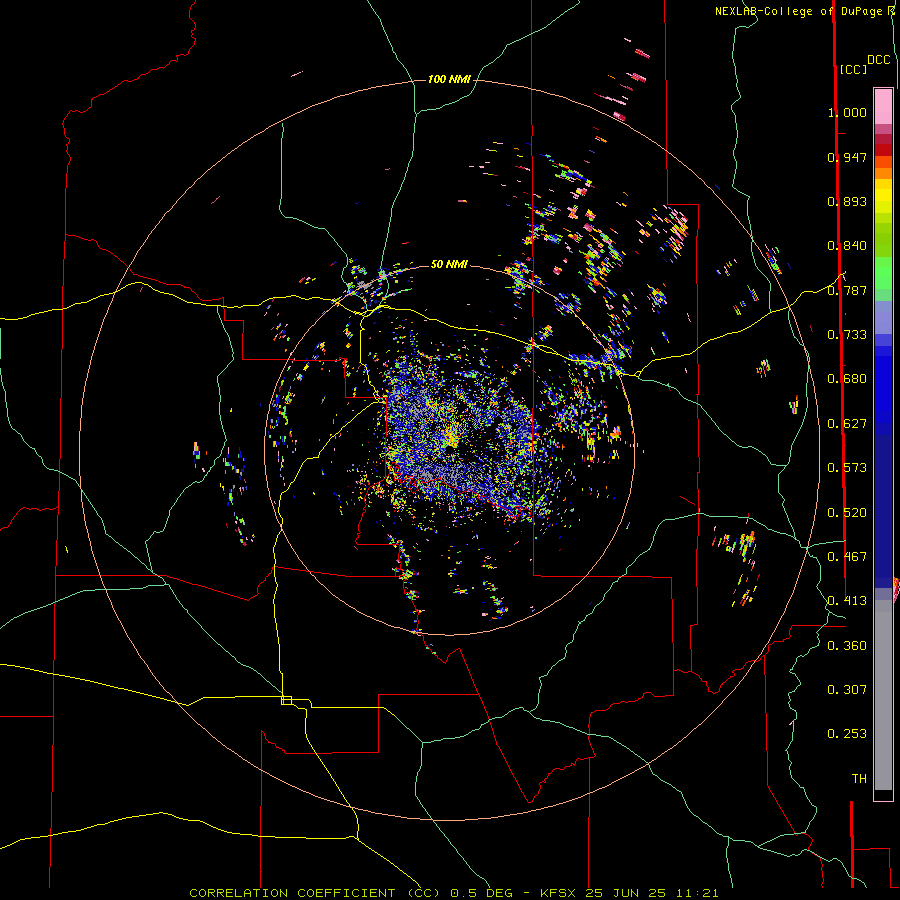This screenshot has width=900, height=900.
Task: Pick the gray swatch in the color scale
Action: (x=883, y=695)
